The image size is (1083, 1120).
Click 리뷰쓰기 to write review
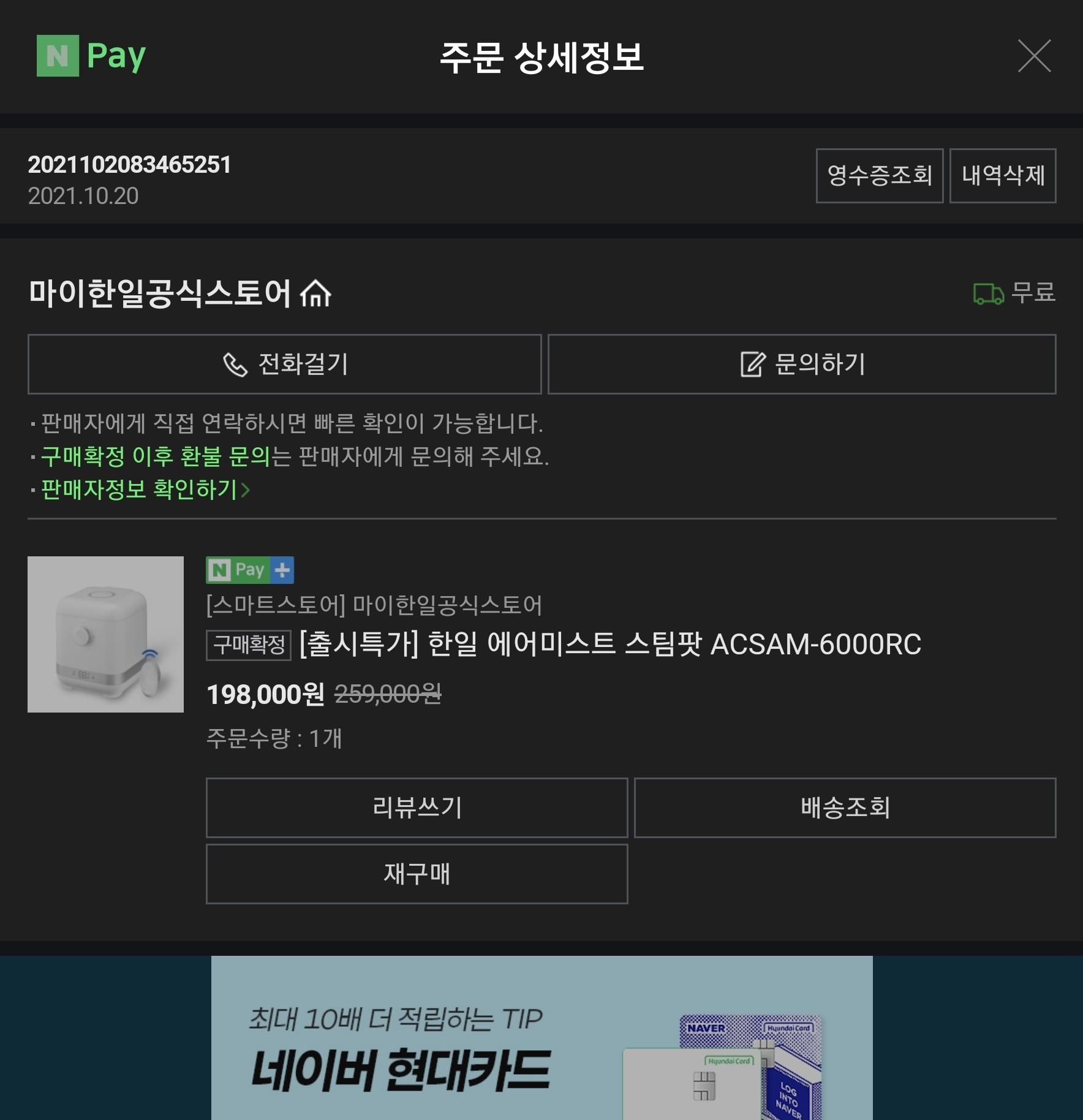(x=417, y=808)
